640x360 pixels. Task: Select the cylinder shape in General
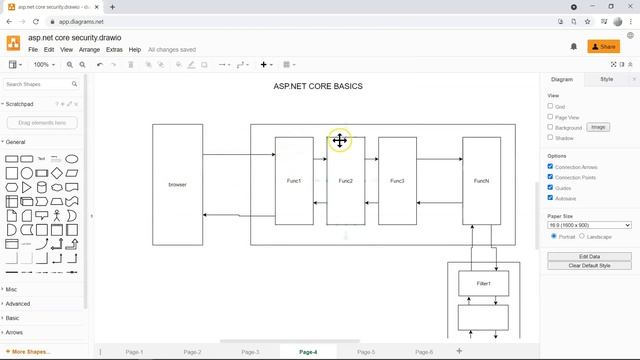[42, 187]
